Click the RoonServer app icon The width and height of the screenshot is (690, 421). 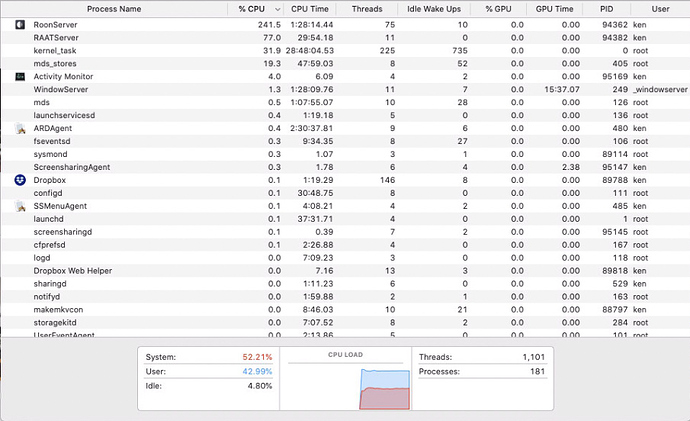(20, 25)
